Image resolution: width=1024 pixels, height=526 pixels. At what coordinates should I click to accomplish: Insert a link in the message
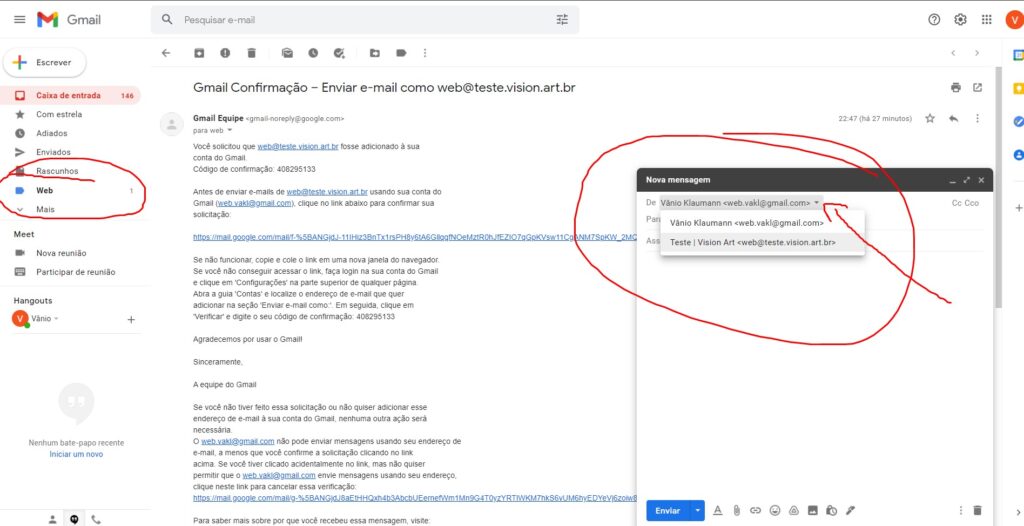tap(756, 510)
